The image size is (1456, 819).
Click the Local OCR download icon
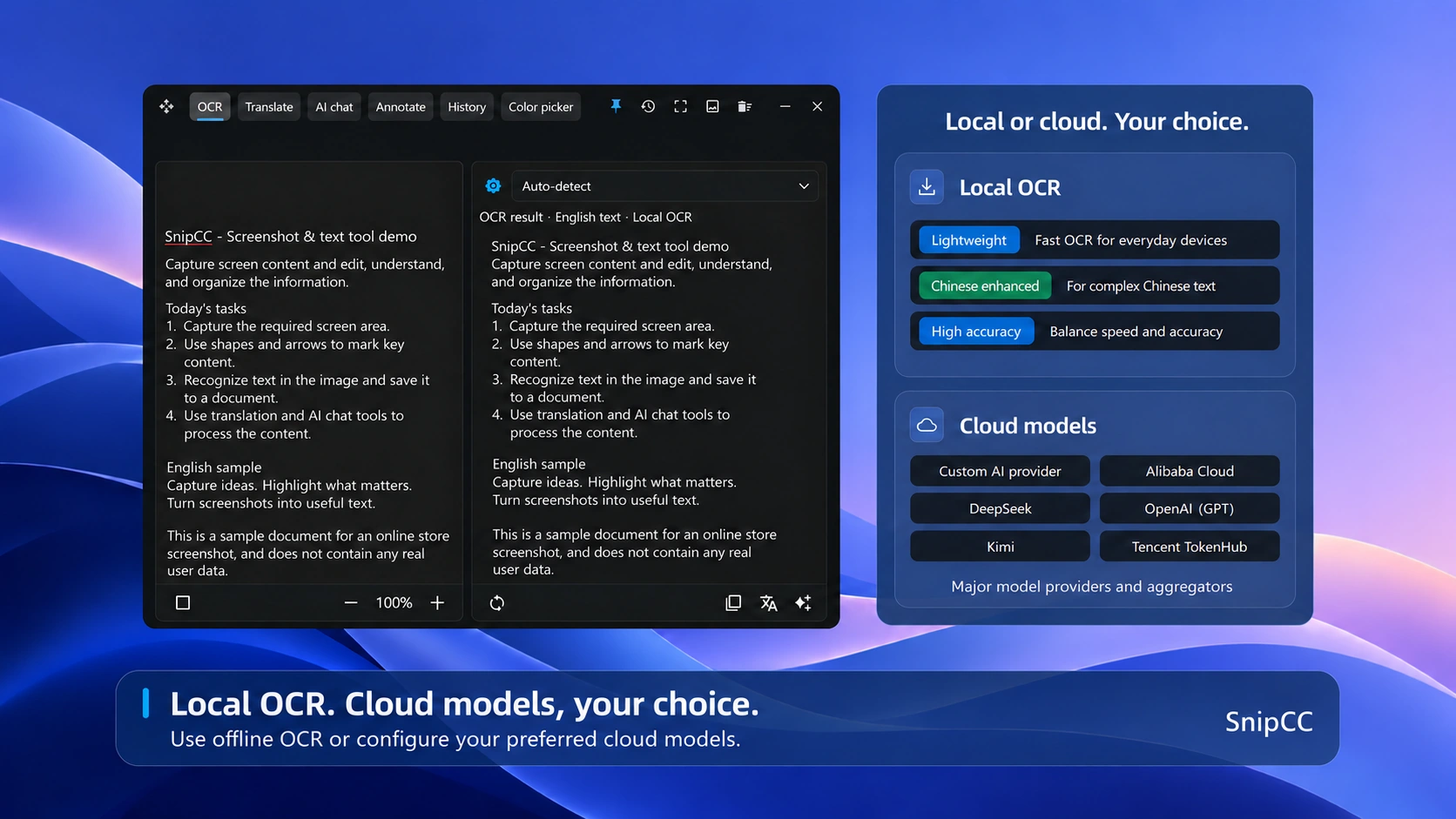pyautogui.click(x=927, y=187)
